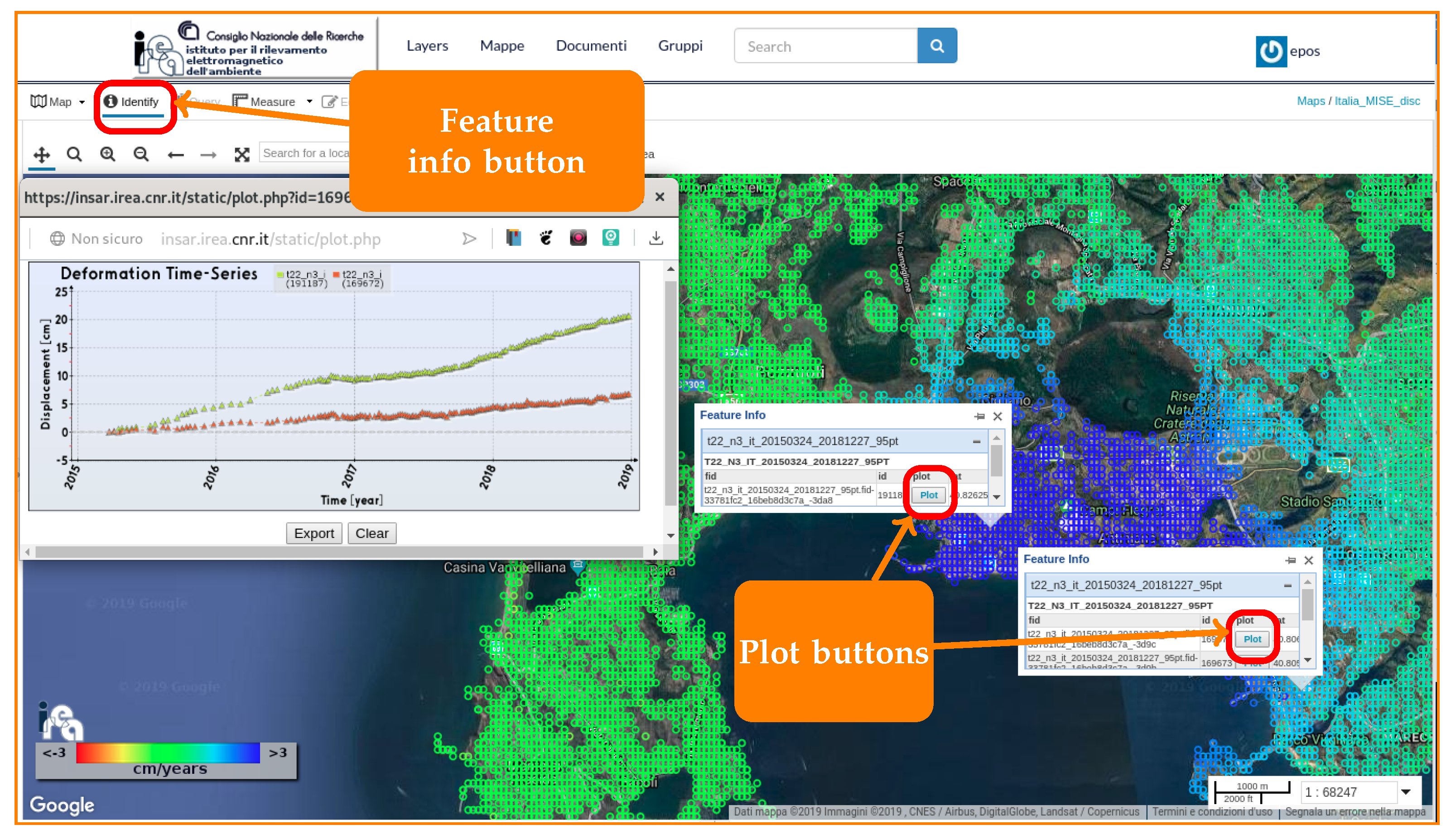Open the map scale 1:68247 dropdown

1406,792
